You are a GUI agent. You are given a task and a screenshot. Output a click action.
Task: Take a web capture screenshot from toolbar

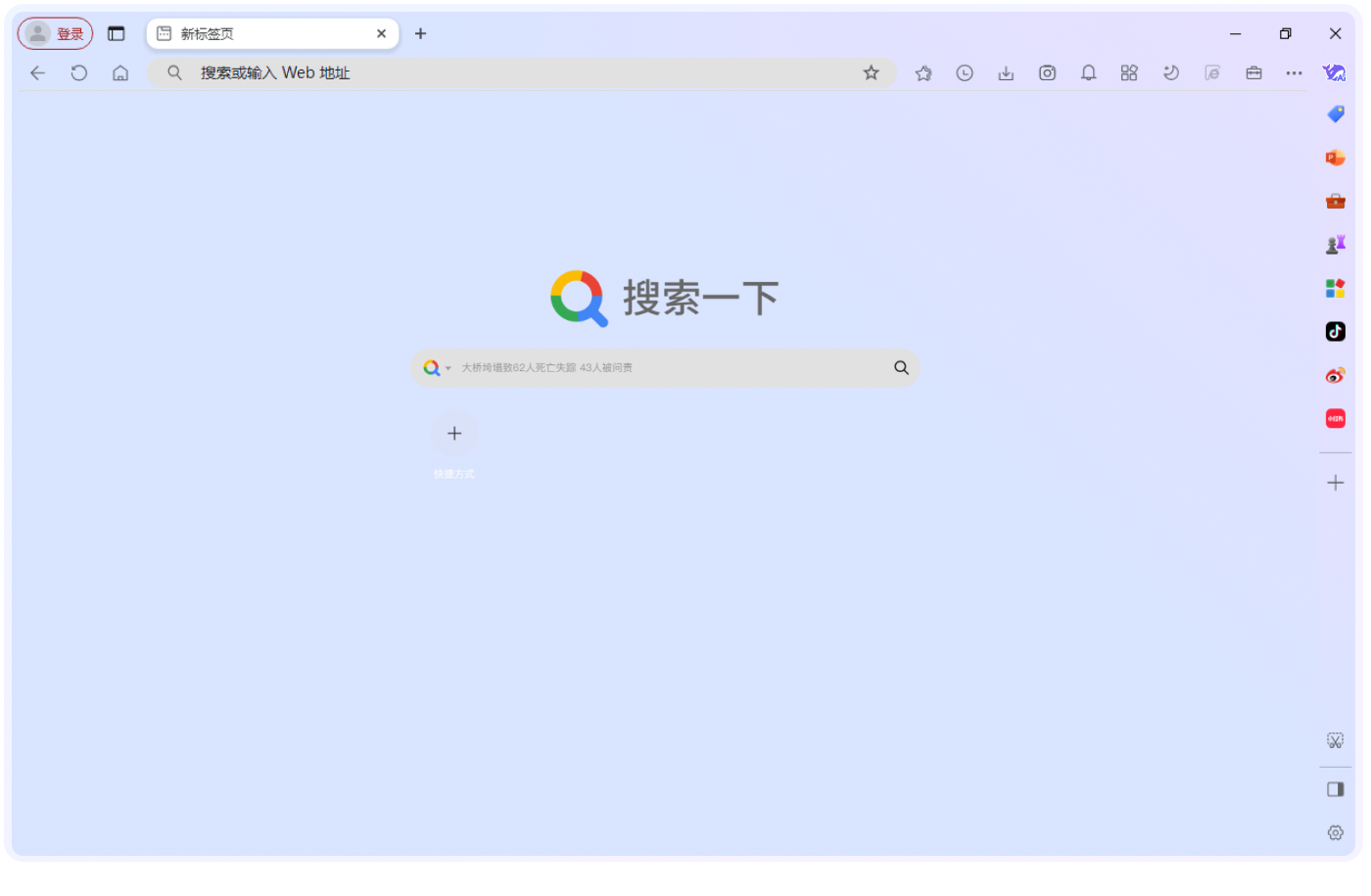coord(1047,72)
